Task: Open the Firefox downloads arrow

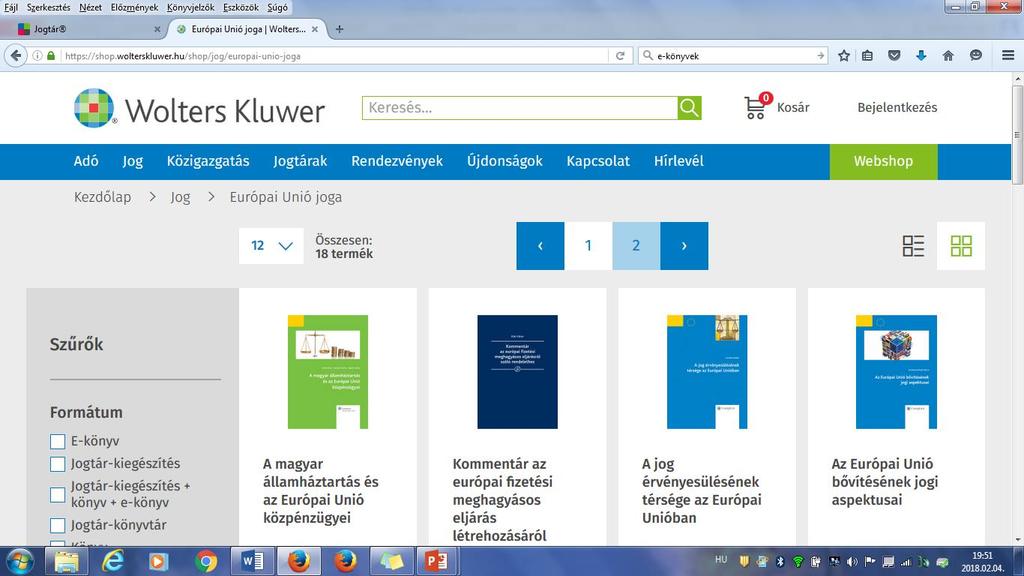Action: point(921,56)
